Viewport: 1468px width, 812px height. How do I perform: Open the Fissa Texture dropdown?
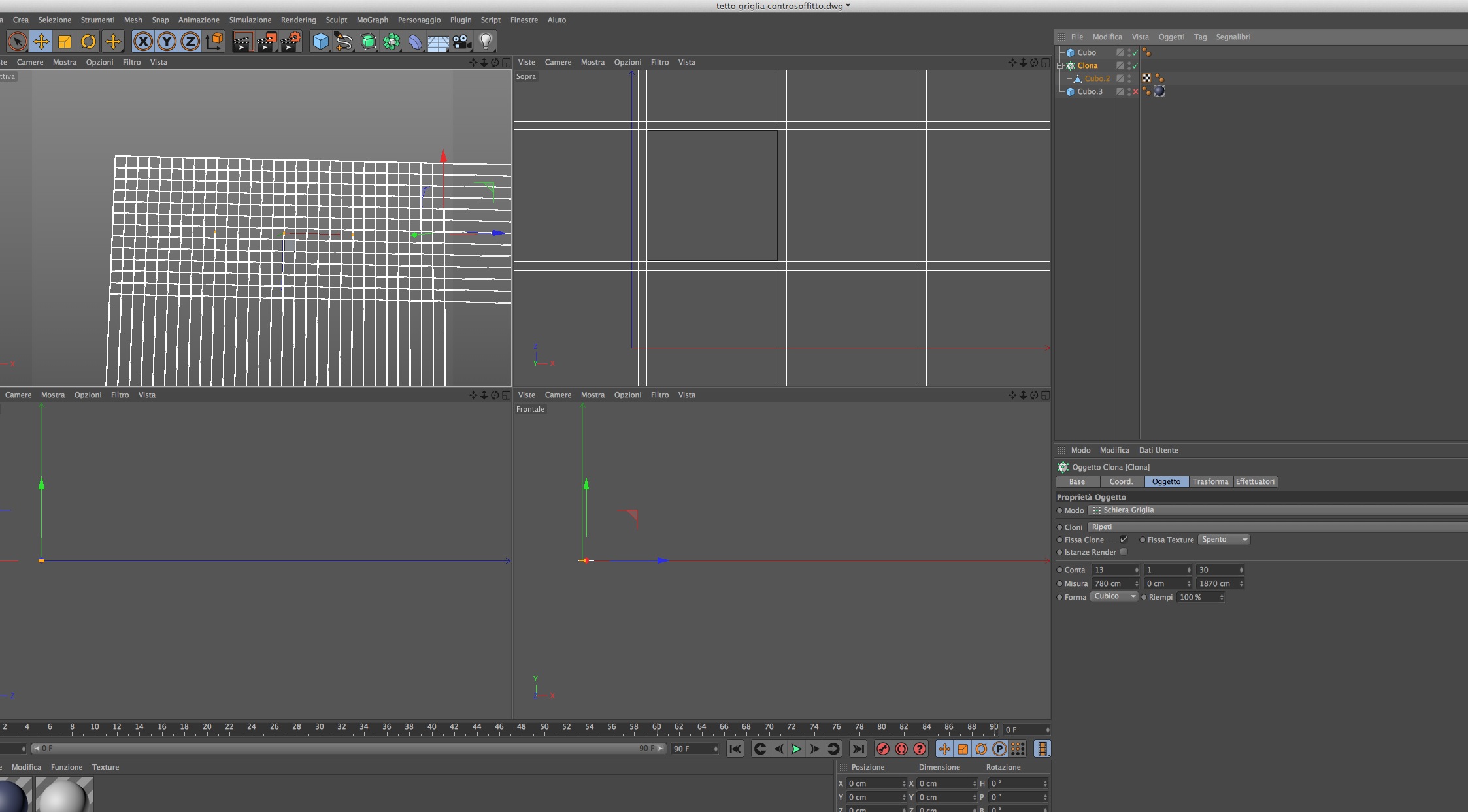coord(1224,540)
